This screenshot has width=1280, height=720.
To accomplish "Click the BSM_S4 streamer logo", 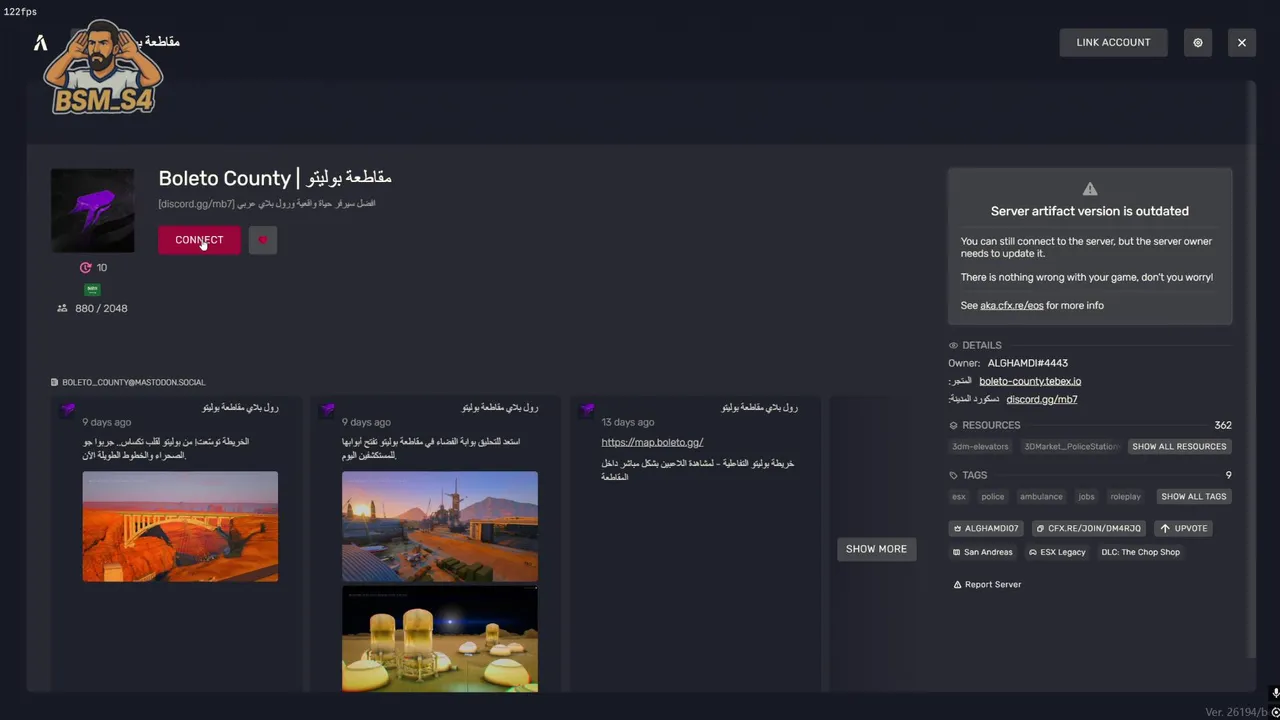I will (104, 68).
